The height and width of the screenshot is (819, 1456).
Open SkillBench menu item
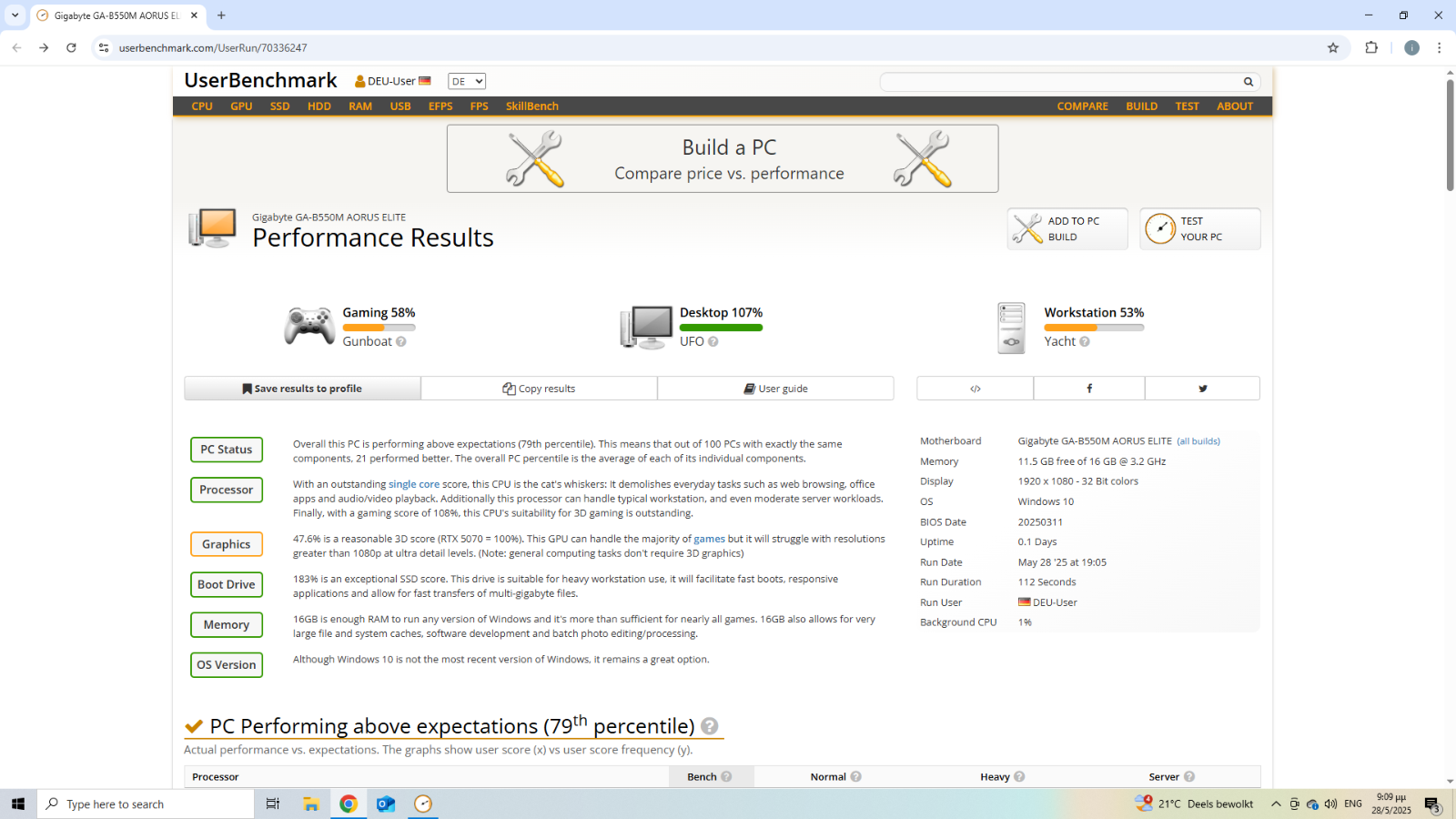[x=532, y=106]
